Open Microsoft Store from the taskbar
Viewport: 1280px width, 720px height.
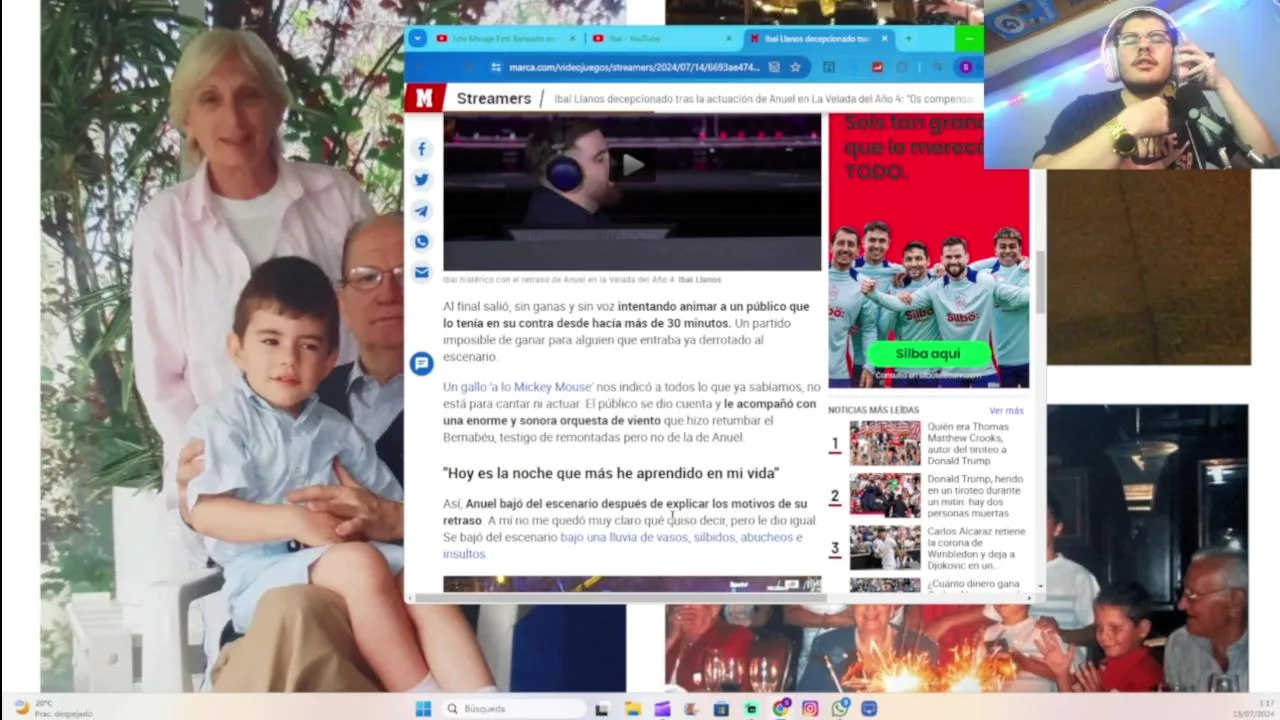coord(721,709)
